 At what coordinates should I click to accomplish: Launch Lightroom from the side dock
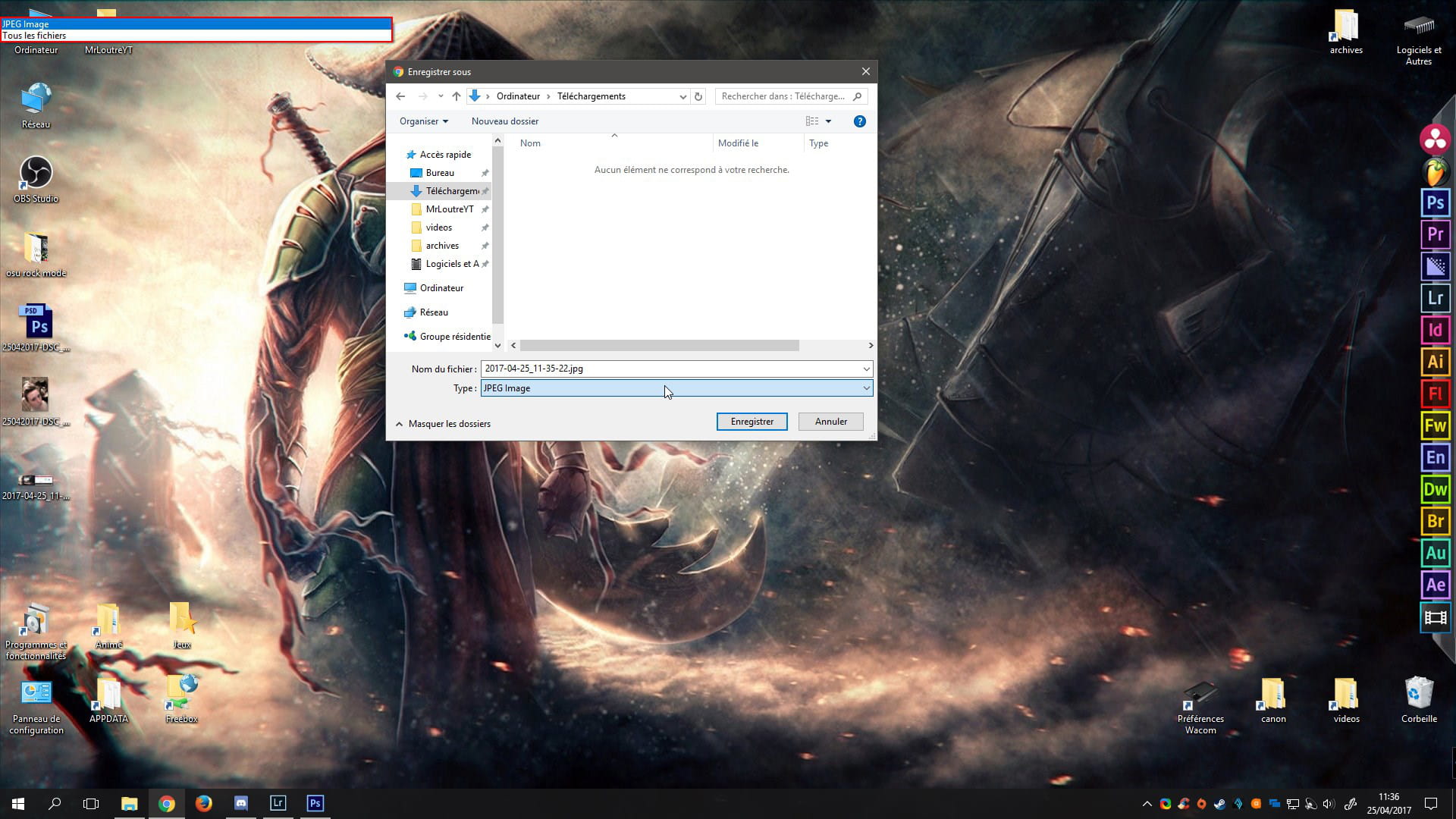[1435, 298]
